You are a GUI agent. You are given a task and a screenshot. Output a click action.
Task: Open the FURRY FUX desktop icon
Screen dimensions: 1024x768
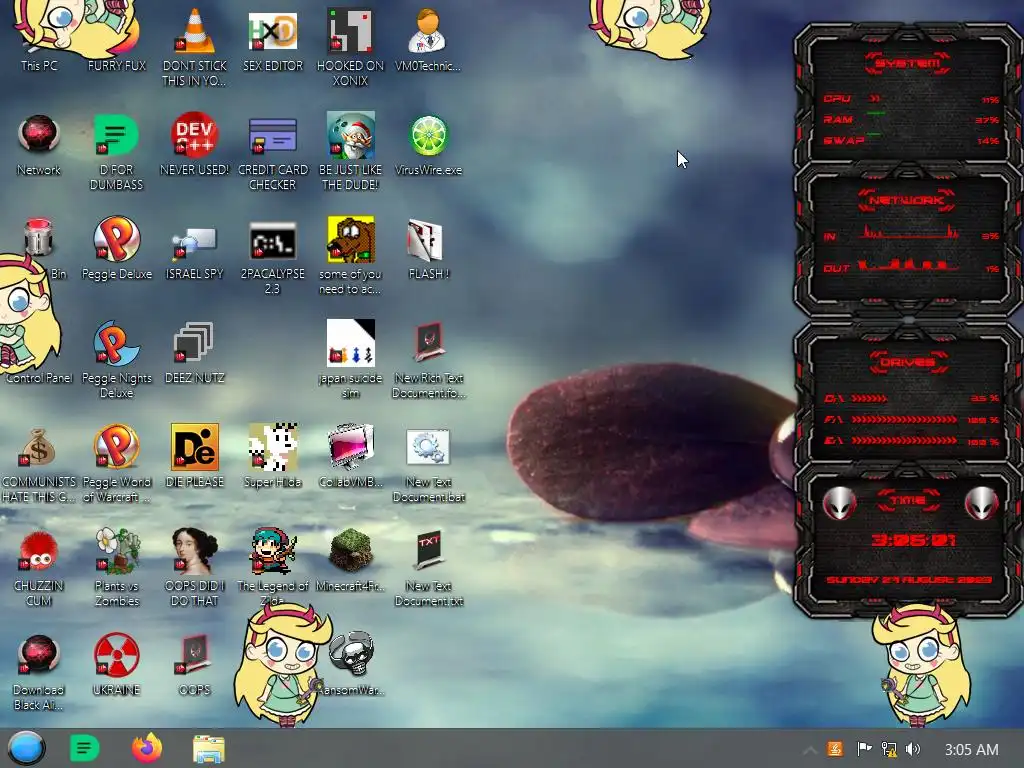[x=116, y=39]
